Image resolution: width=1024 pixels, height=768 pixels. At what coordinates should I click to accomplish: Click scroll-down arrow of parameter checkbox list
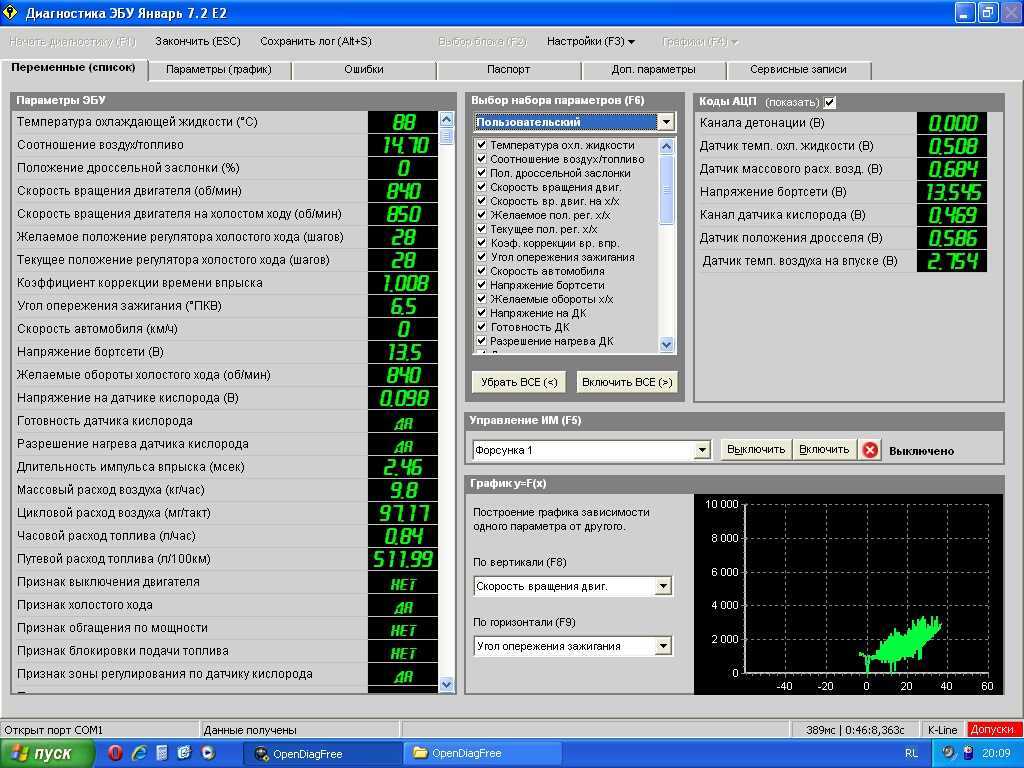tap(666, 344)
